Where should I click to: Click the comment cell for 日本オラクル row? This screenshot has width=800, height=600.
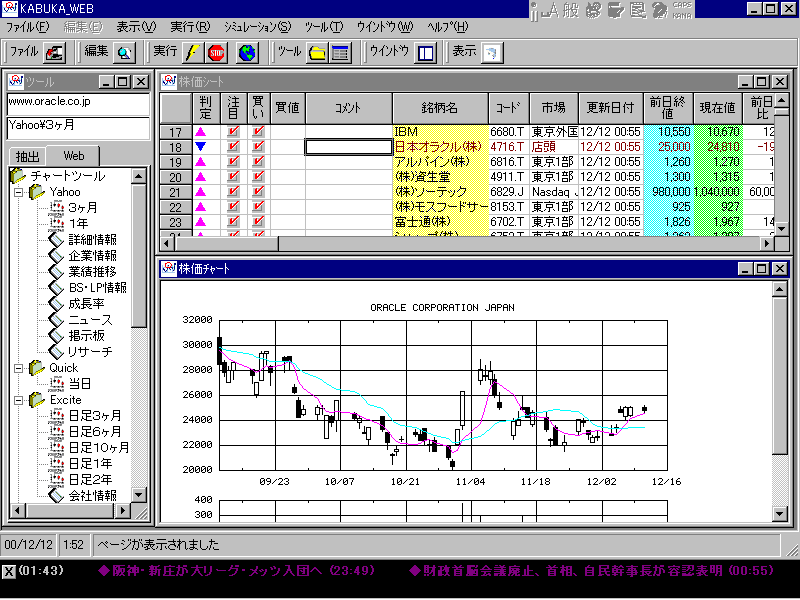pos(349,147)
